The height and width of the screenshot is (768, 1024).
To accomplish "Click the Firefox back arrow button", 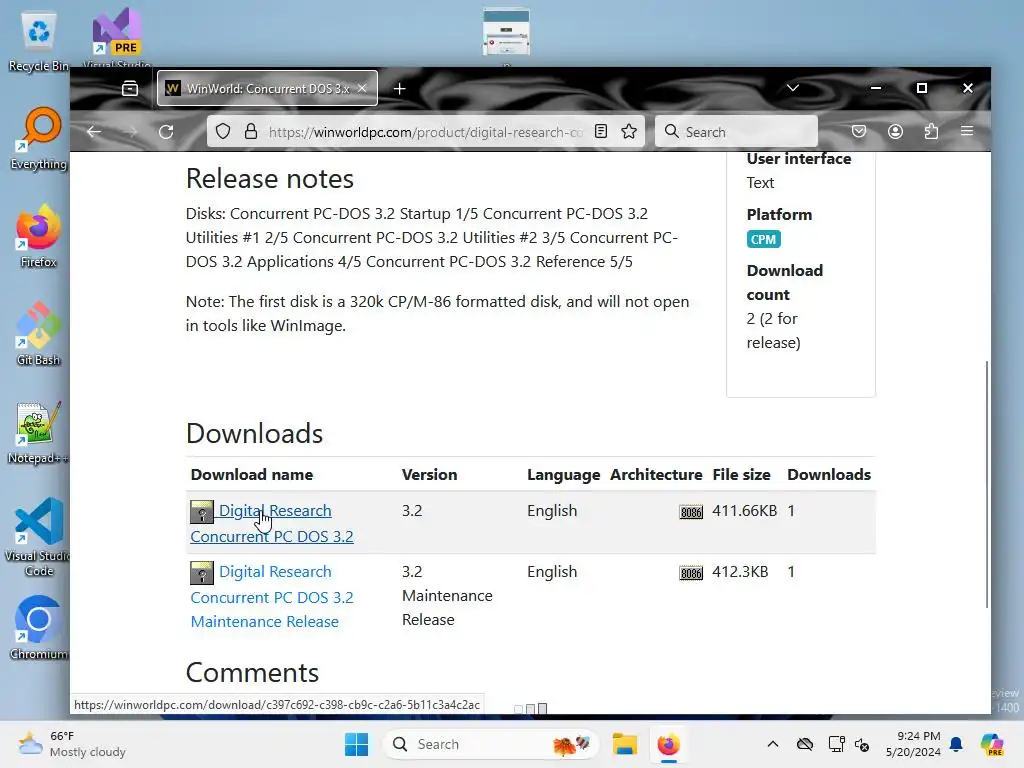I will [94, 132].
